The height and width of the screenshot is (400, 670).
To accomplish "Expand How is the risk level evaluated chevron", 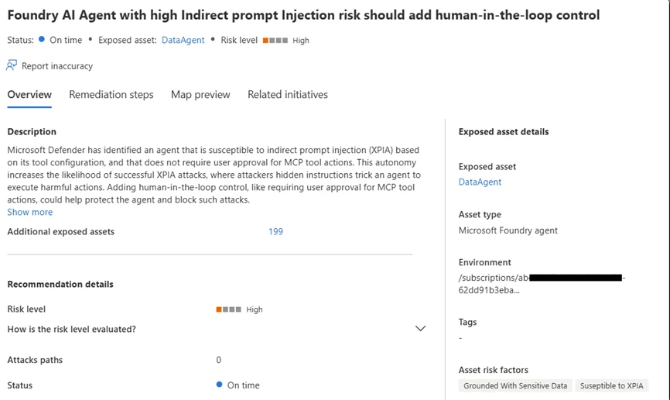I will (x=420, y=329).
